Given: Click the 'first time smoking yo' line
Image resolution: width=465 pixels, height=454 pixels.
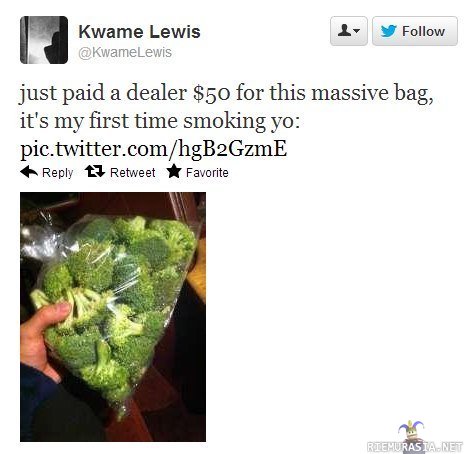Looking at the screenshot, I should coord(160,121).
